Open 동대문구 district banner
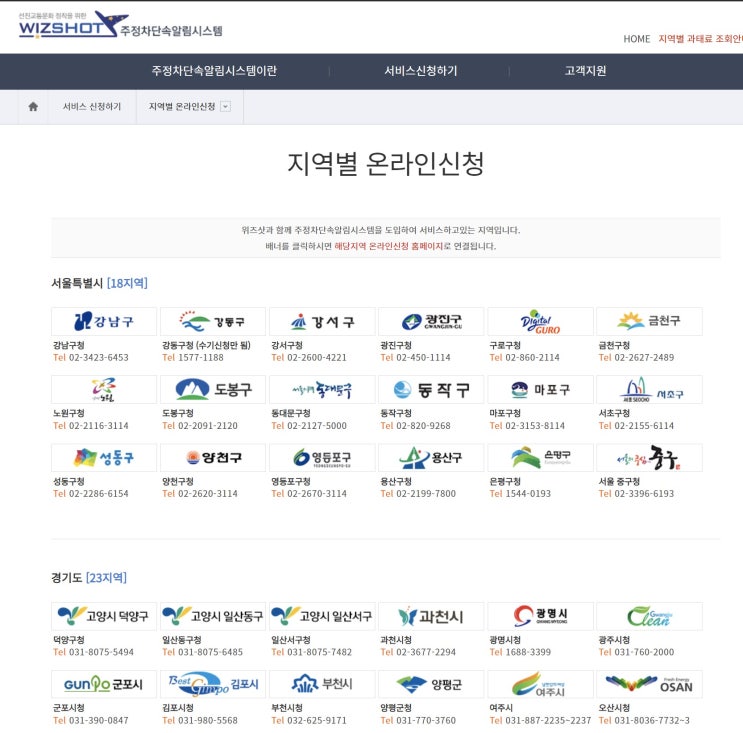 click(322, 389)
